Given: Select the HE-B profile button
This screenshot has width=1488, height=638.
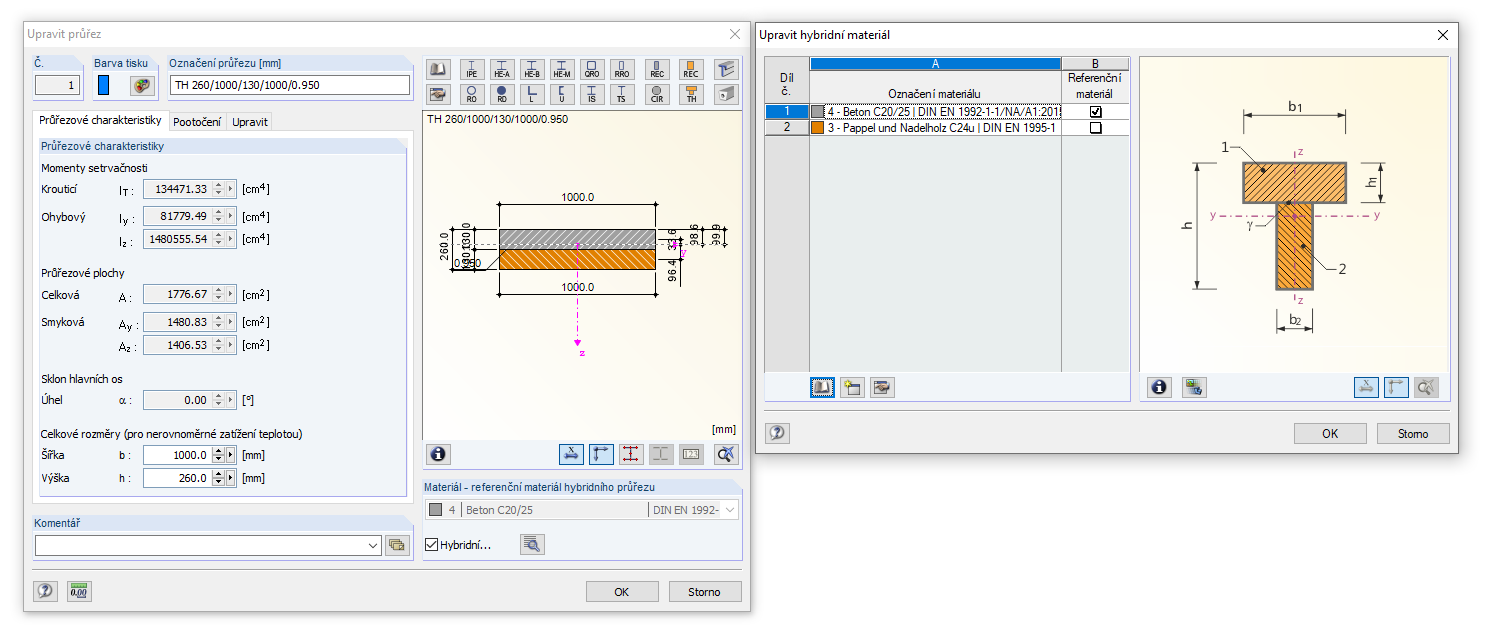Looking at the screenshot, I should click(532, 69).
